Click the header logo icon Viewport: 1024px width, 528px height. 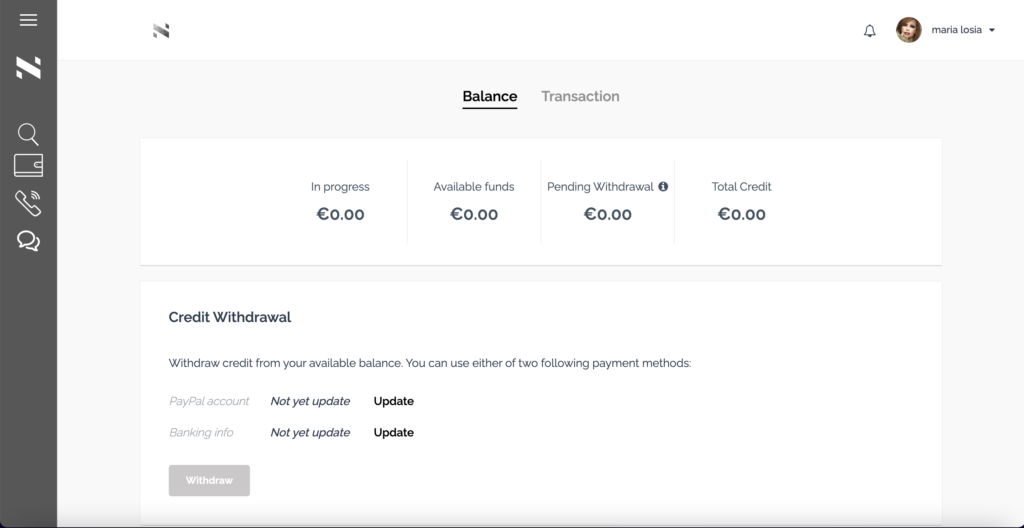(x=161, y=31)
